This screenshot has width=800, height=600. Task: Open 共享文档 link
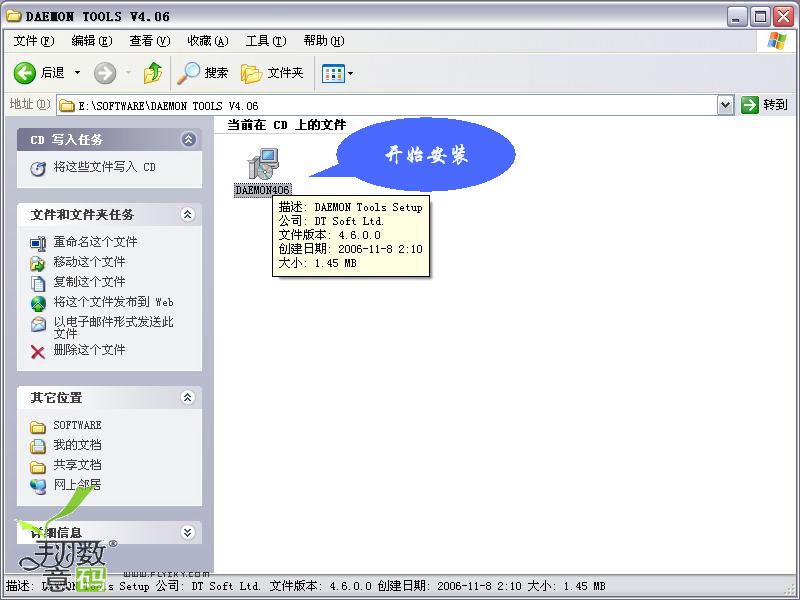(x=77, y=465)
